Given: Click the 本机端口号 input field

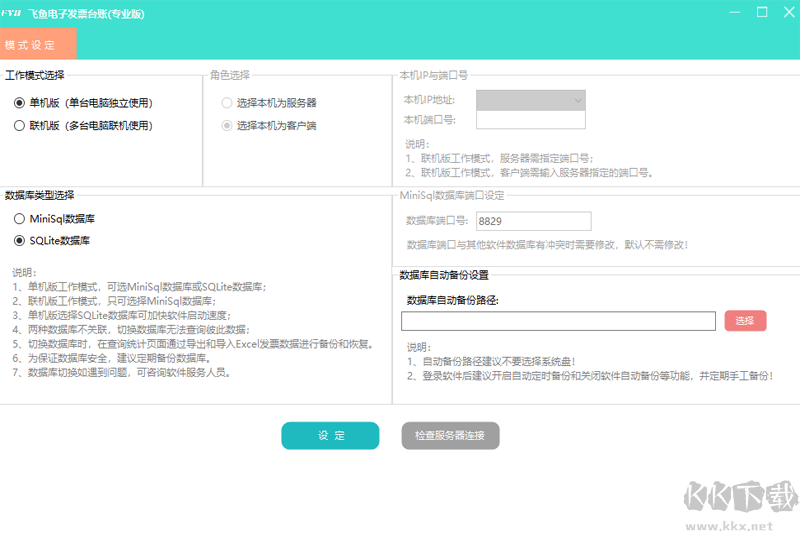Looking at the screenshot, I should [531, 120].
